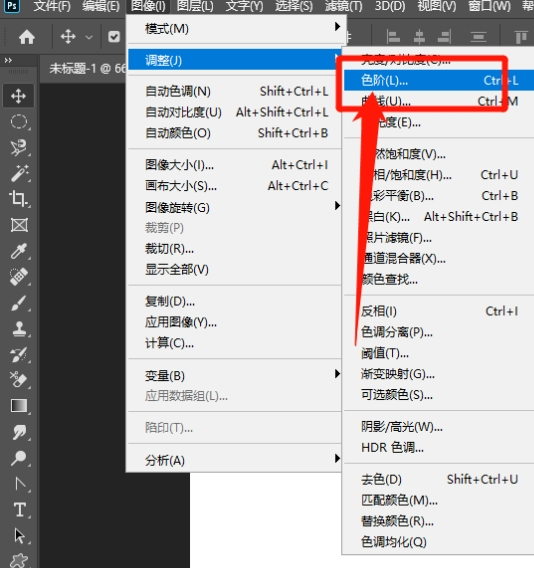This screenshot has width=534, height=568.
Task: Expand the 图像旋转(G) submenu arrow
Action: pos(337,206)
